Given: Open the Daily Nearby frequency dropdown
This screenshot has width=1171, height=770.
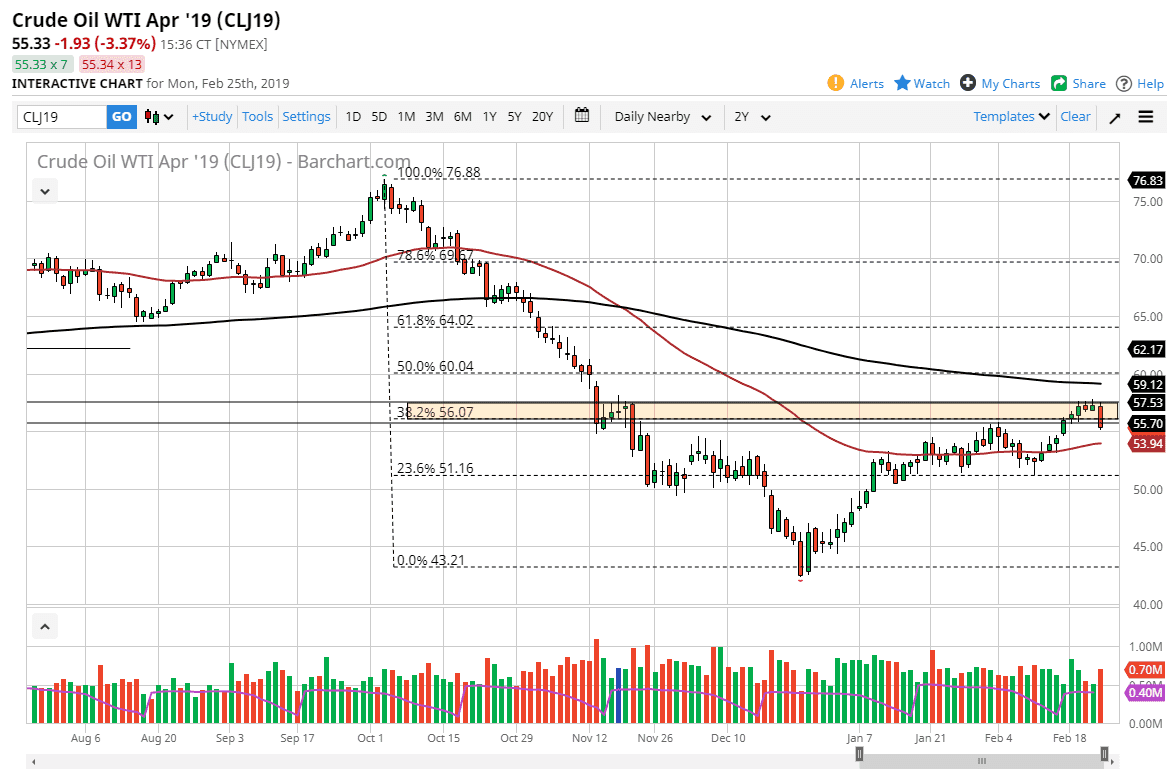Looking at the screenshot, I should click(661, 117).
